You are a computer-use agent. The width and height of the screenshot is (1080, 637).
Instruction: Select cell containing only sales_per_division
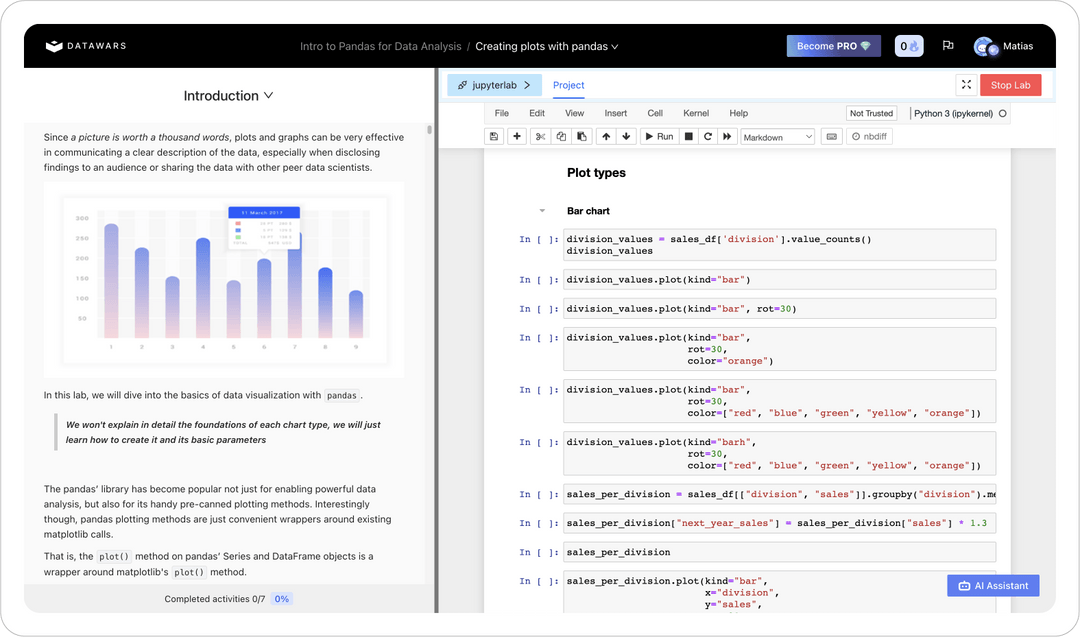pyautogui.click(x=779, y=552)
